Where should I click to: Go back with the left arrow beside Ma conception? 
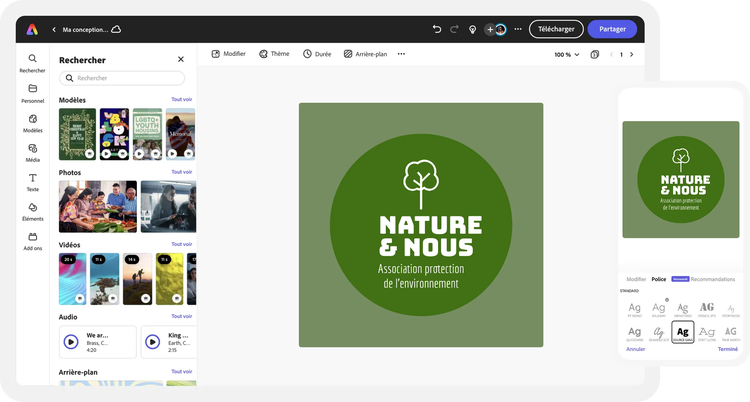click(x=54, y=30)
